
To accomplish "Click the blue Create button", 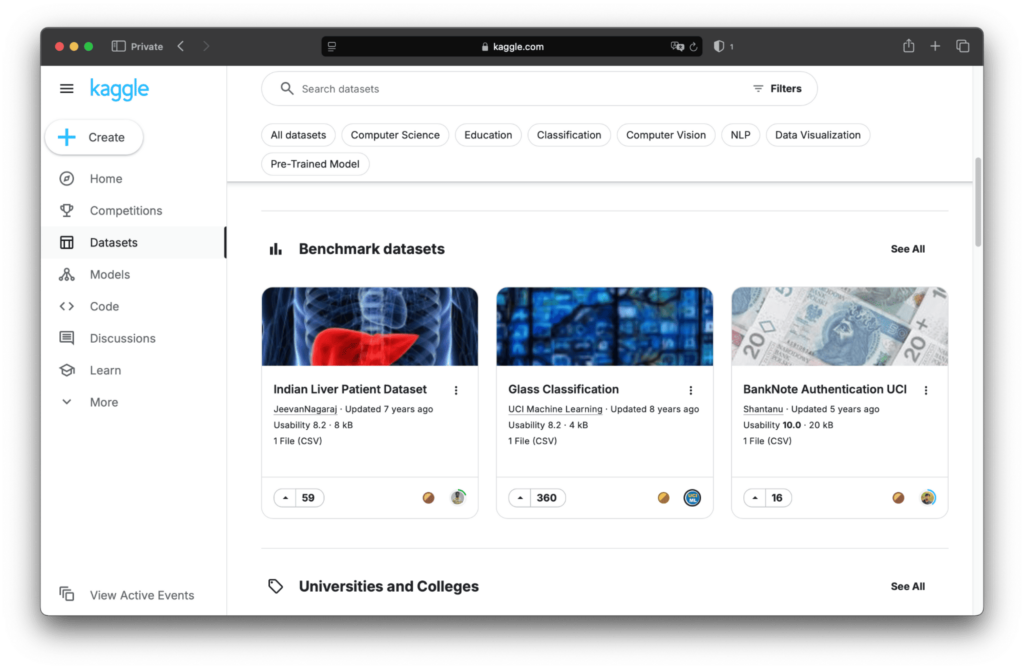I will click(94, 137).
